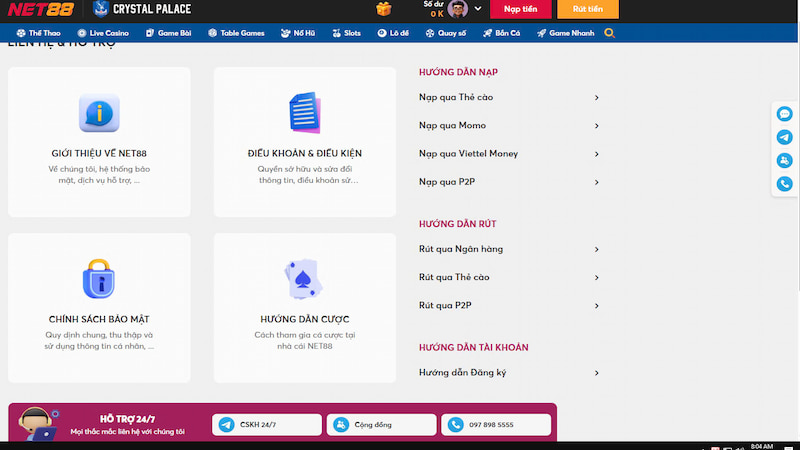Click the gift box icon in header
This screenshot has width=800, height=450.
[384, 9]
